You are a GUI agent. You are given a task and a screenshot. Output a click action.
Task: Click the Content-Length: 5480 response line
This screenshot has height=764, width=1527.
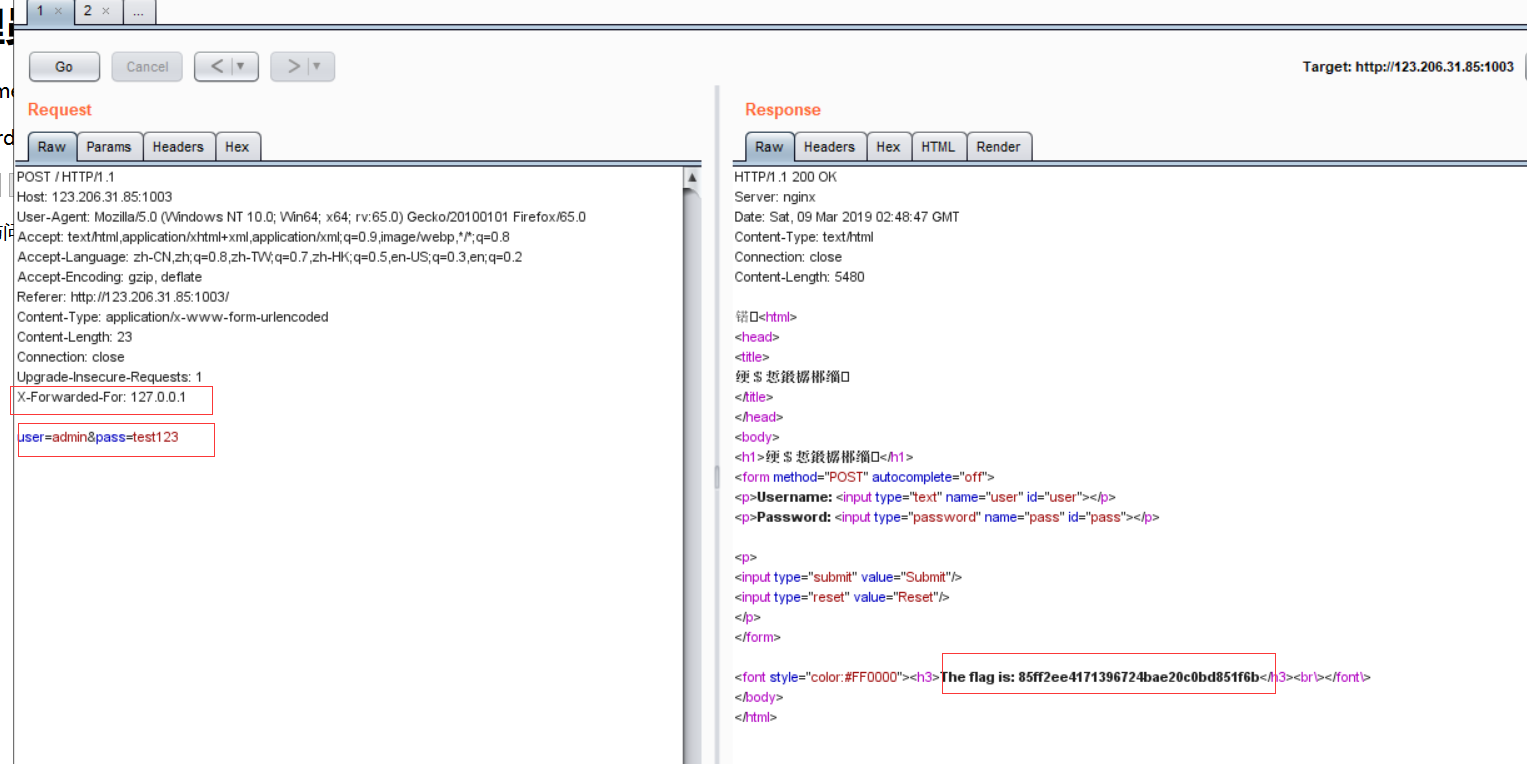799,277
